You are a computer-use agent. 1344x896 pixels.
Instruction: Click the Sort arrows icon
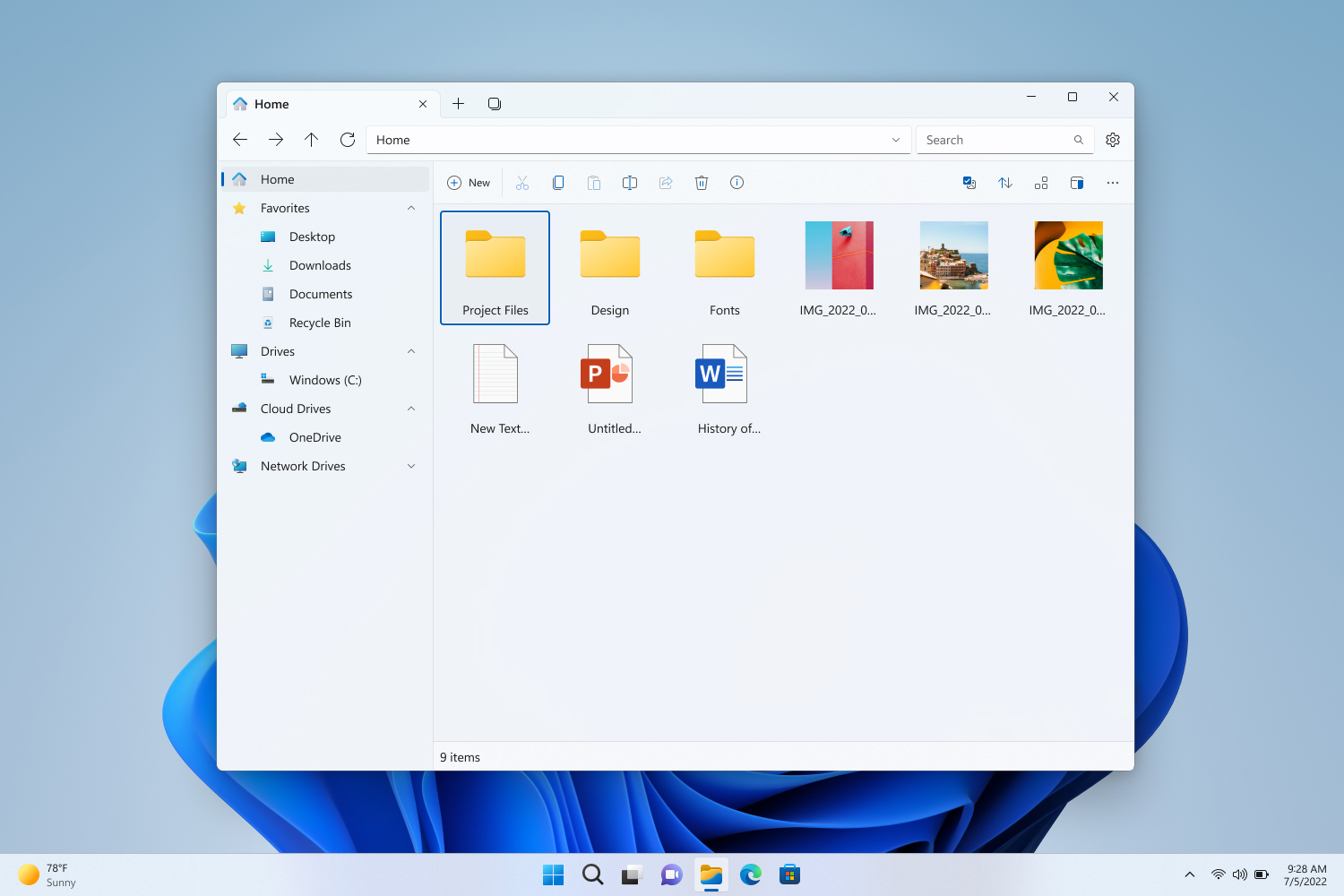click(x=1005, y=183)
